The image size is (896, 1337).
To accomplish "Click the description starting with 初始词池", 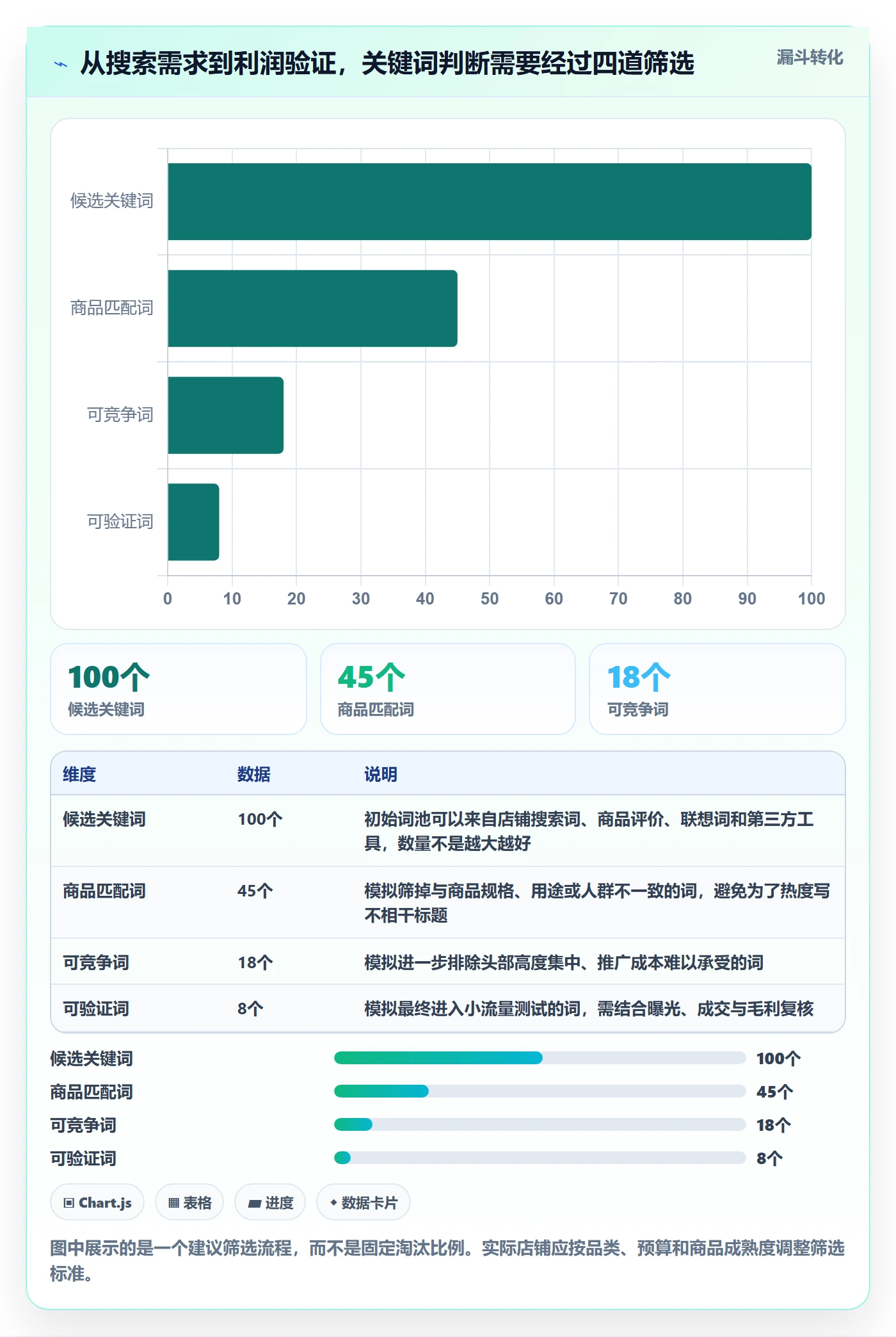I will (x=589, y=831).
